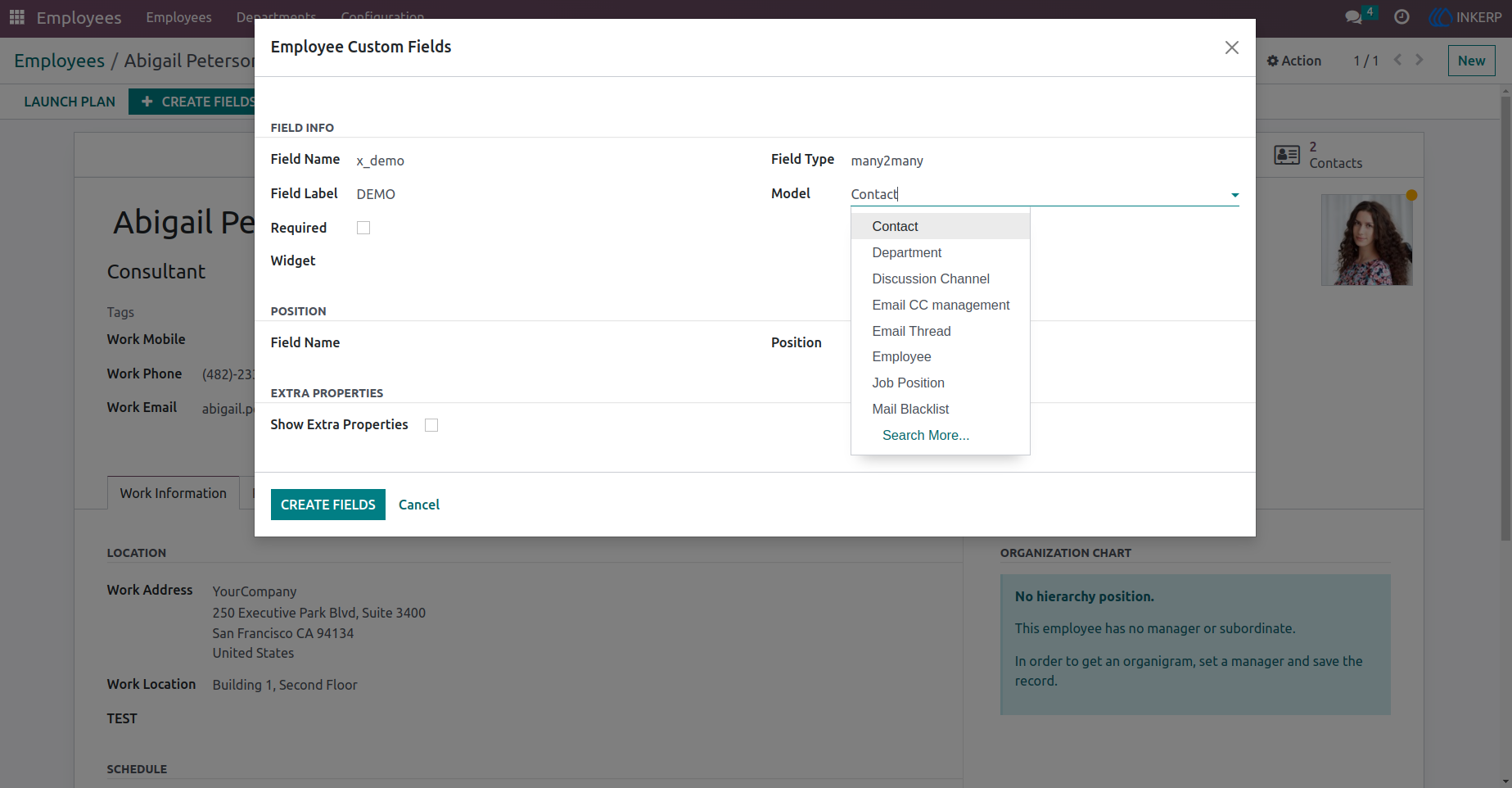Open the activities clock icon
1512x788 pixels.
[x=1401, y=17]
